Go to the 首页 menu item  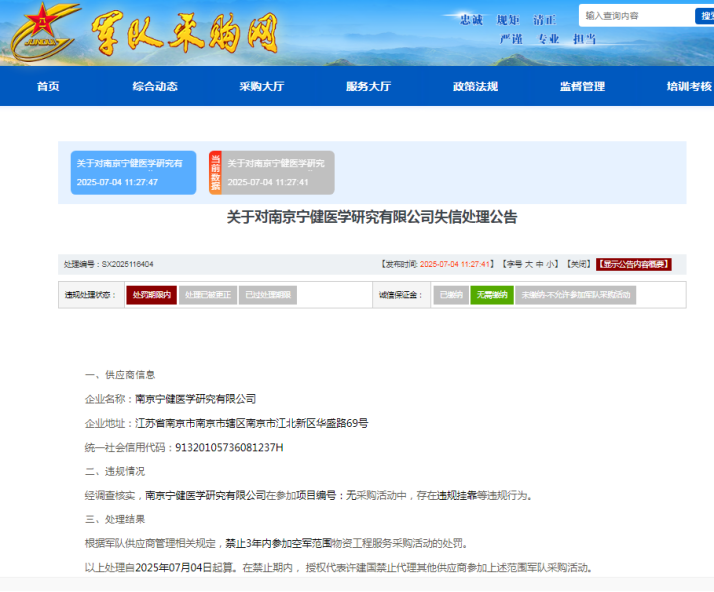click(48, 86)
